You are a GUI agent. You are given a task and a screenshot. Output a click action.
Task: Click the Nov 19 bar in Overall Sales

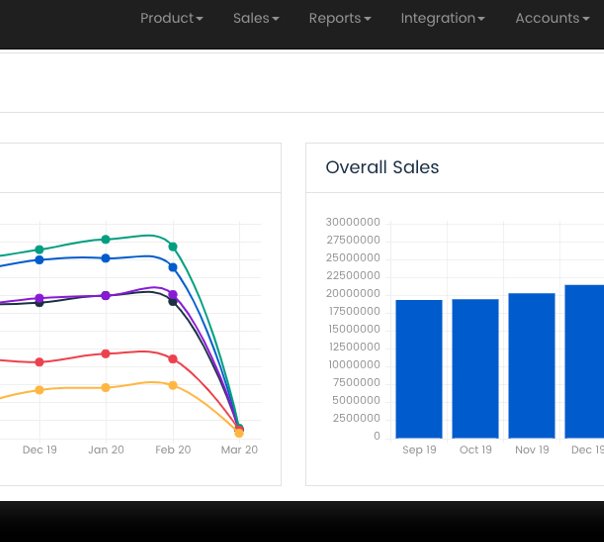point(531,366)
